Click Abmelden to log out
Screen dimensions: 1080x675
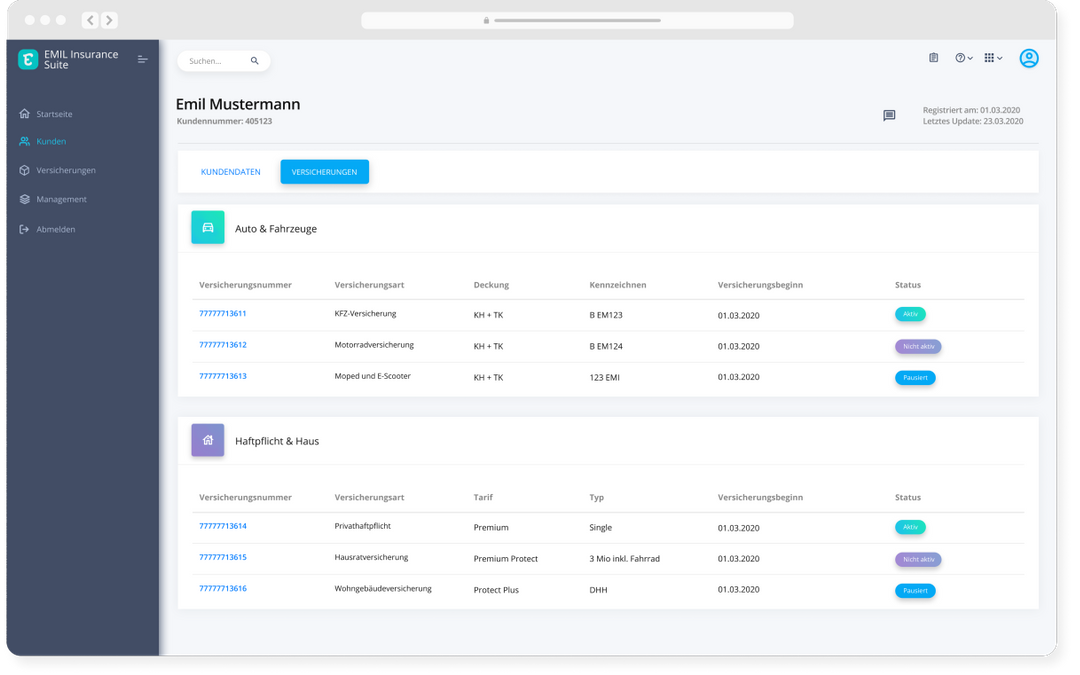[55, 229]
